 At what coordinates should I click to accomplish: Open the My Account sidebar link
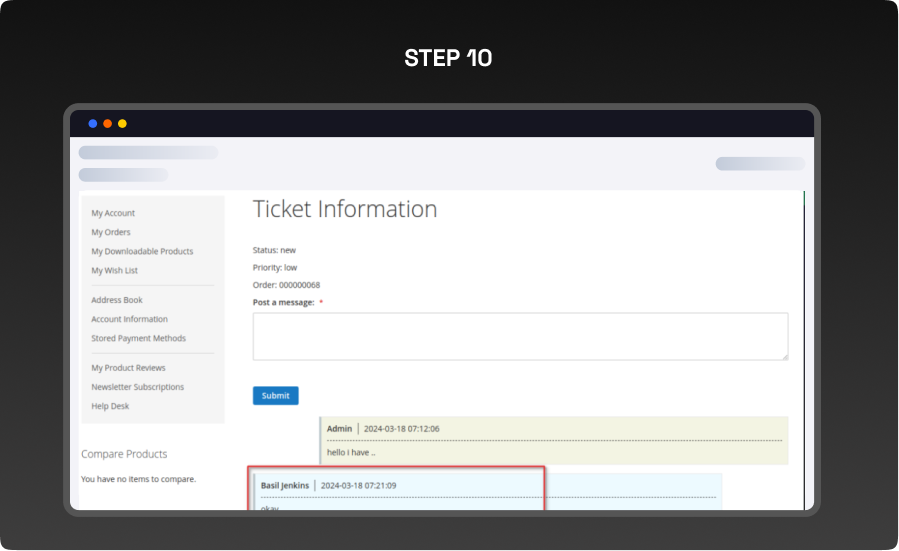tap(113, 213)
